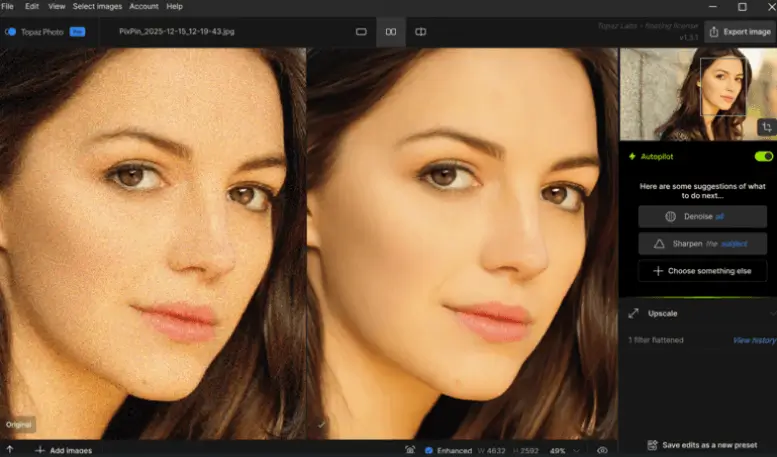777x457 pixels.
Task: Open the crop tool on the navigator
Action: 767,127
